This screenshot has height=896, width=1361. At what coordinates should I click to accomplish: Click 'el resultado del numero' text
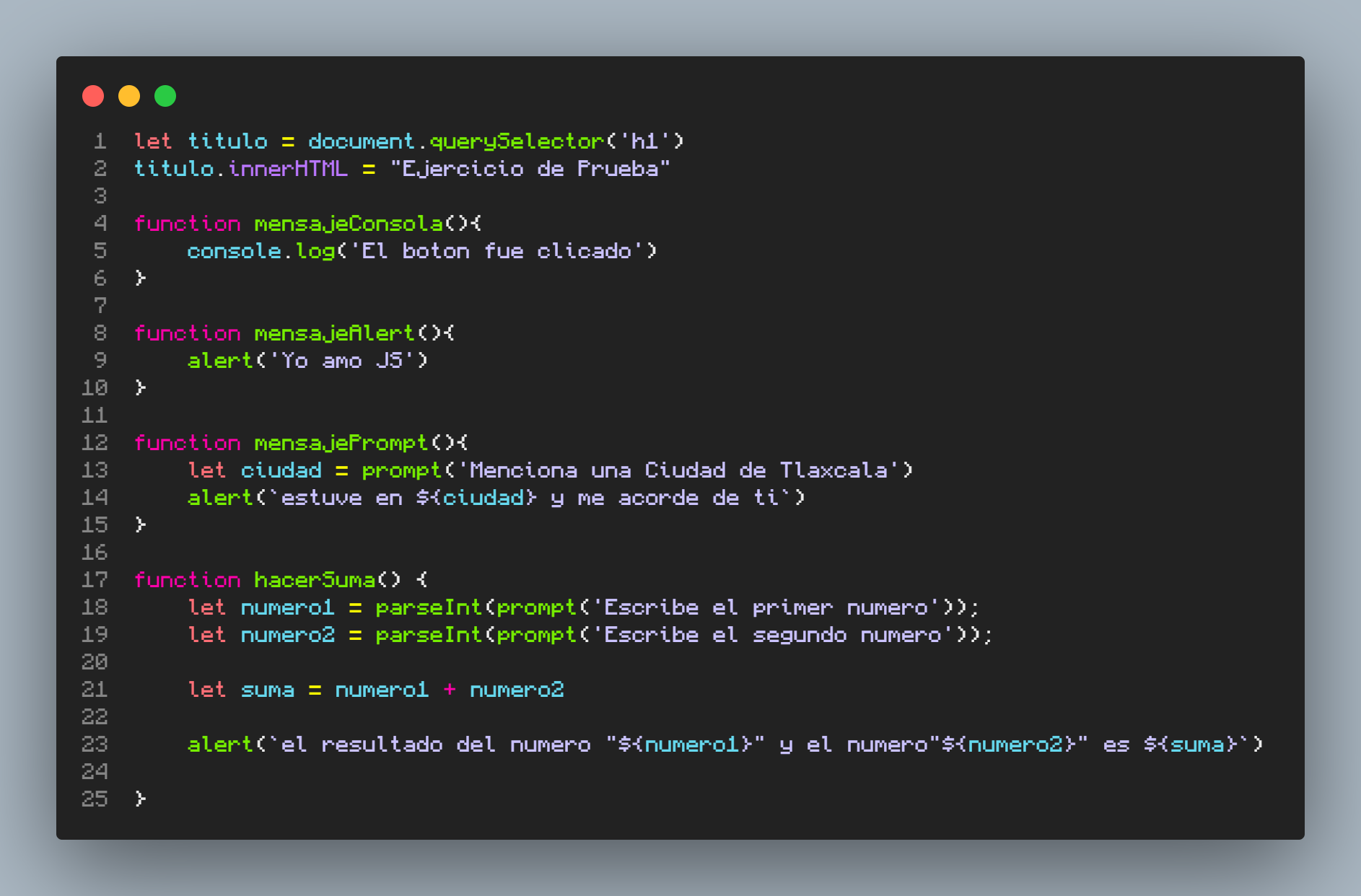tap(436, 745)
